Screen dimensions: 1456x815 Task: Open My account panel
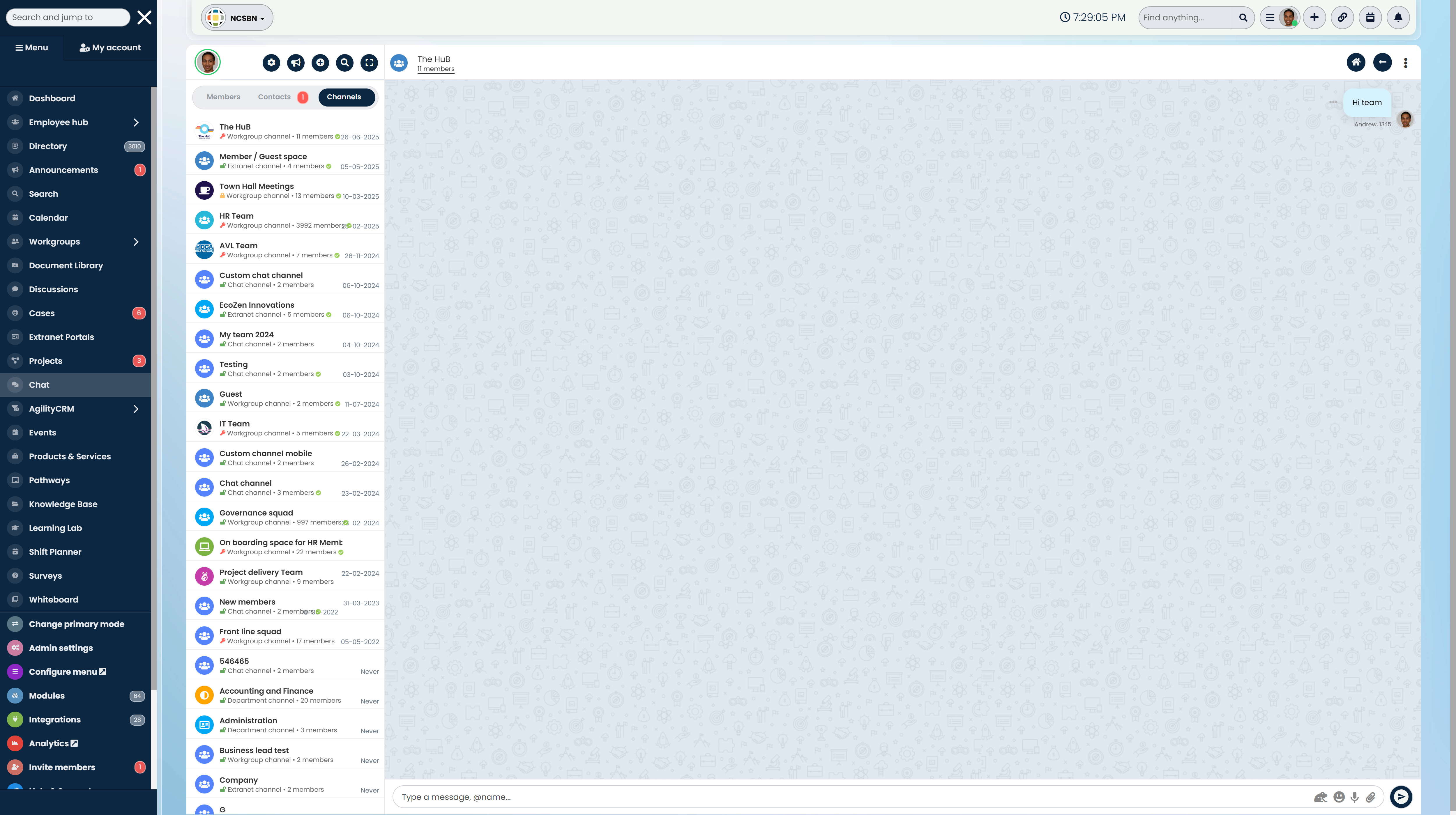[110, 47]
